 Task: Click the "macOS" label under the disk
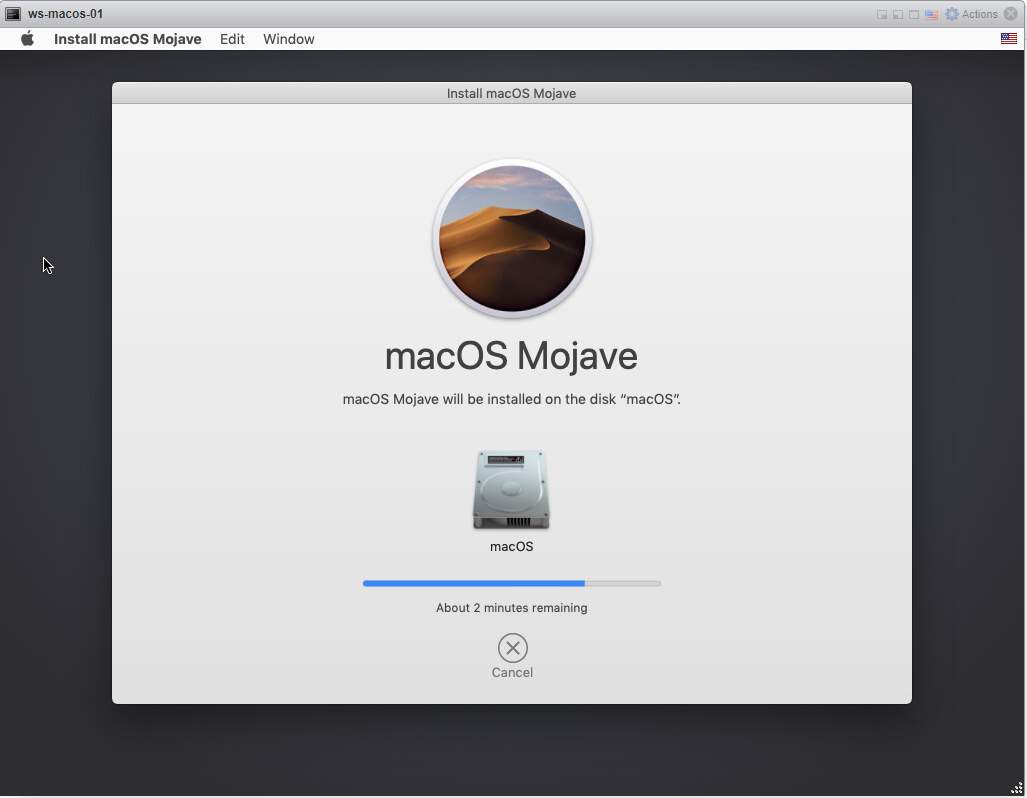[x=512, y=546]
